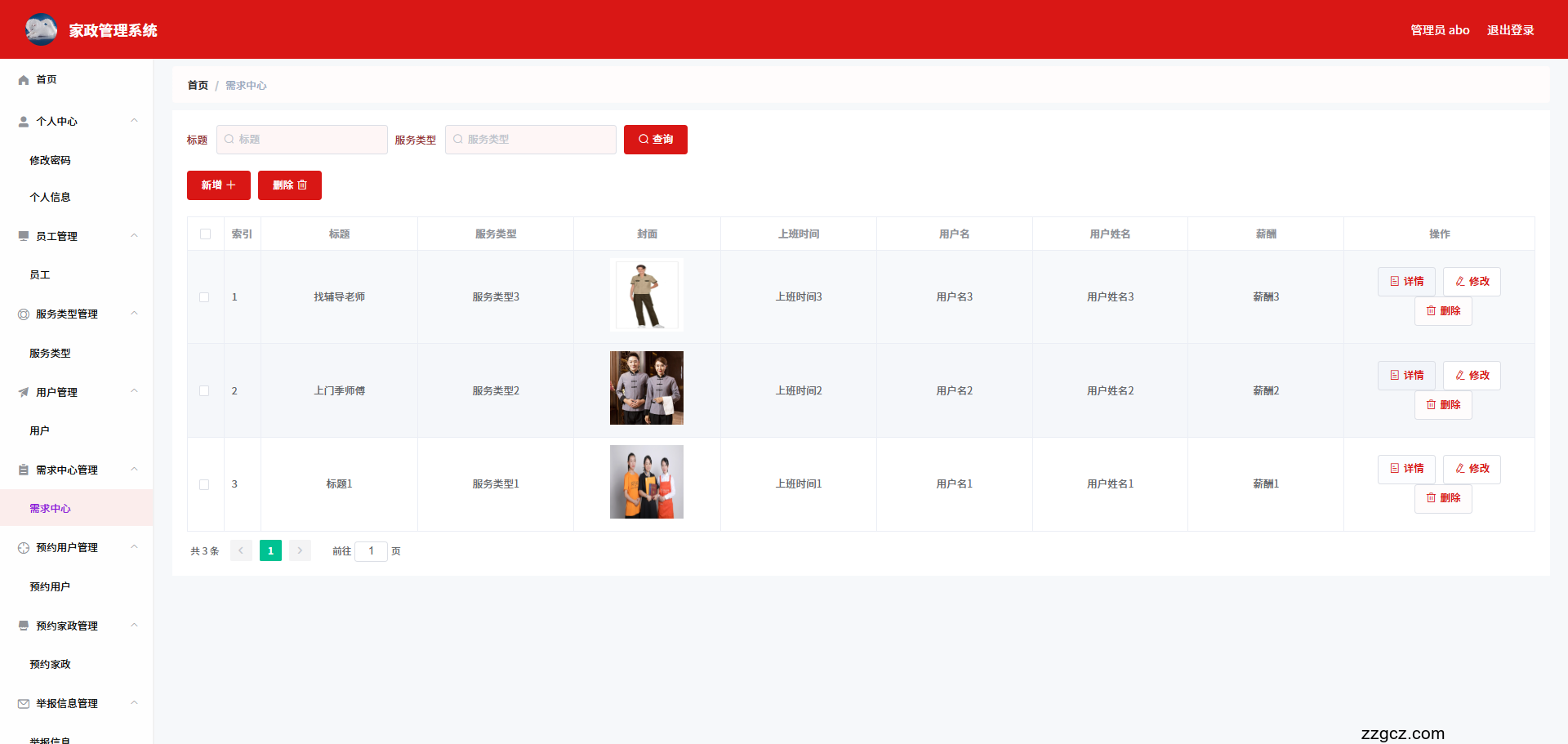Click the 需求中心管理 clipboard icon
Screen dimensions: 1568x744
click(x=24, y=470)
